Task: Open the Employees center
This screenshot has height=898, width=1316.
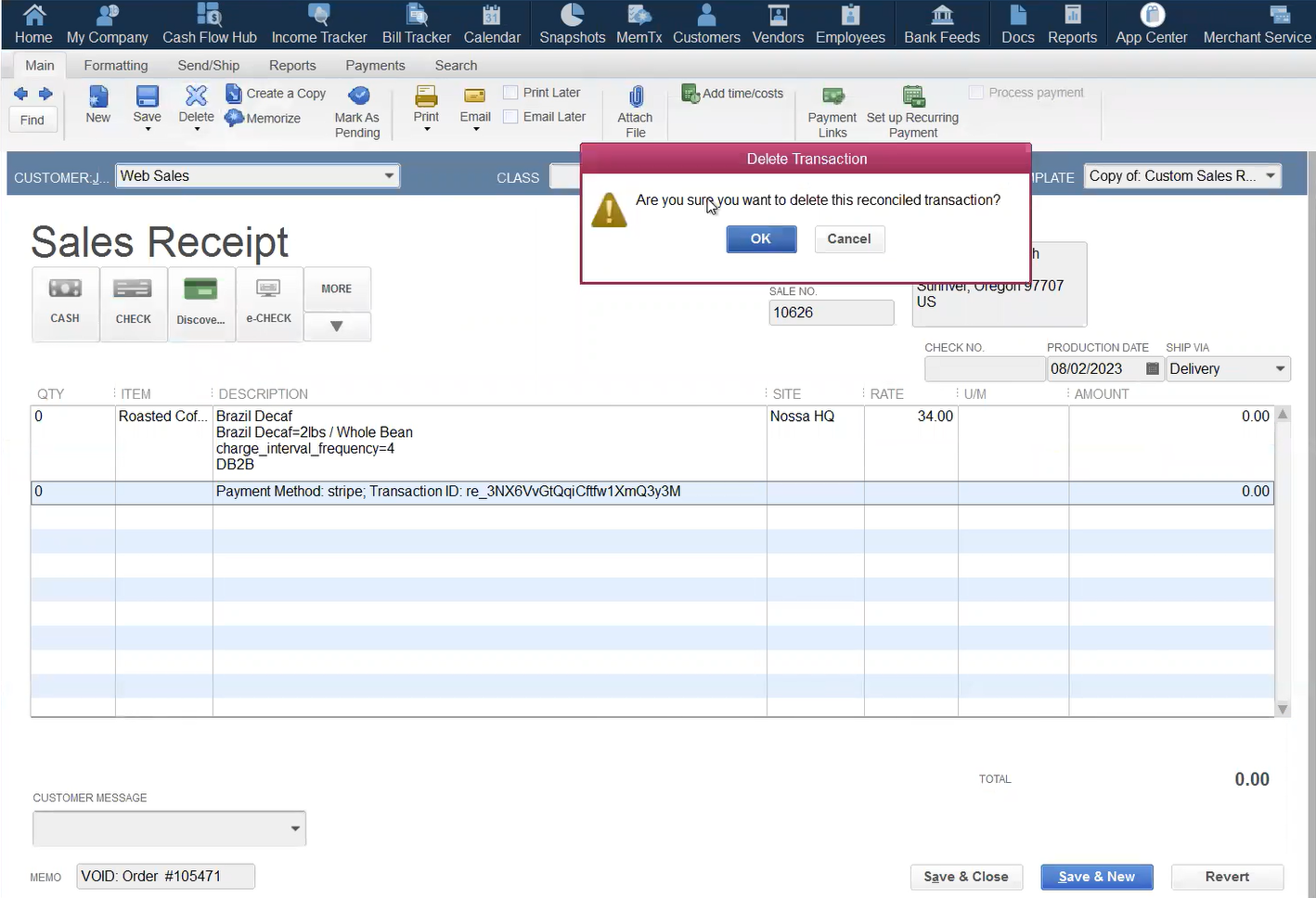Action: point(850,24)
